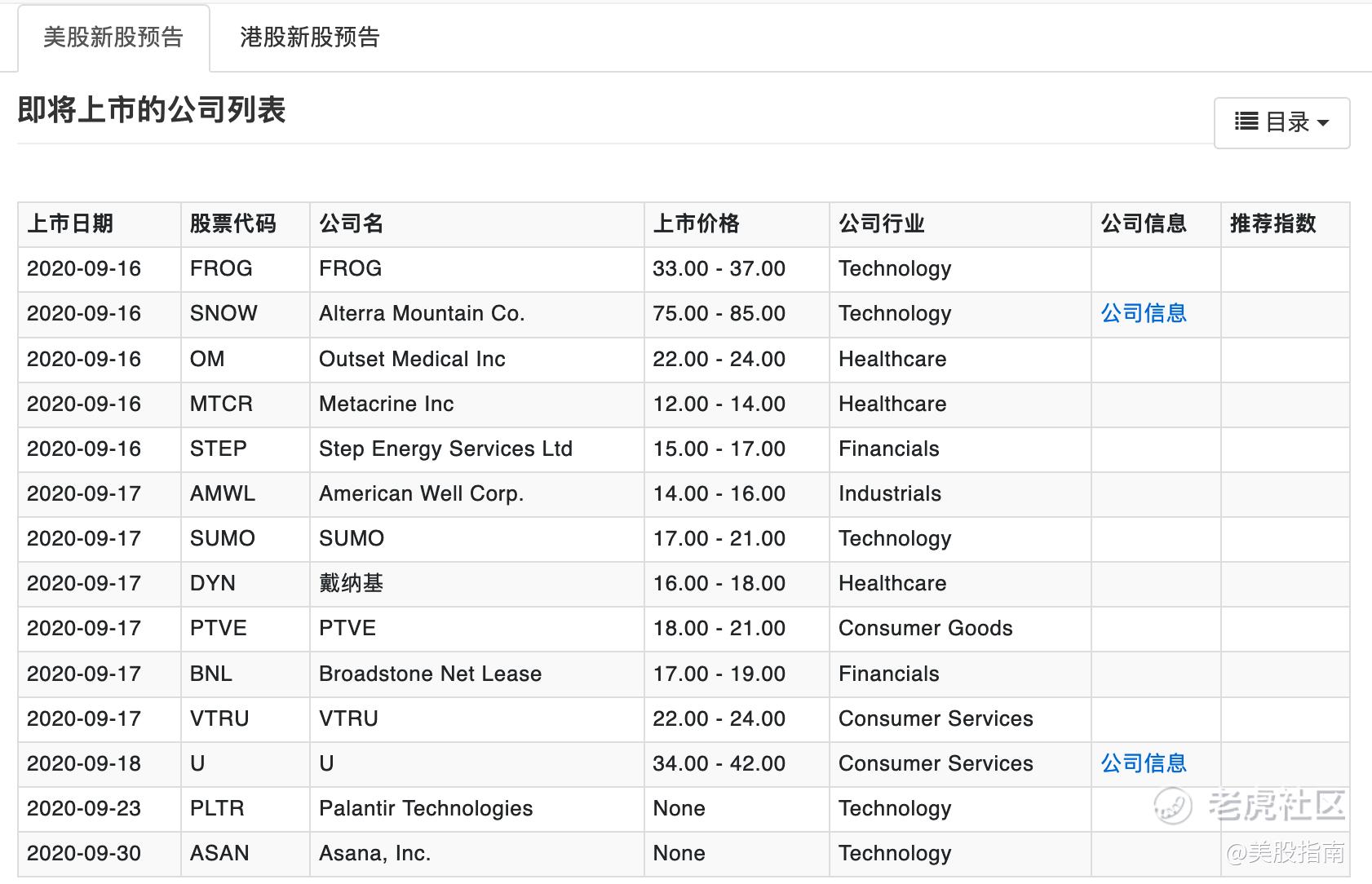Image resolution: width=1372 pixels, height=884 pixels.
Task: Click price range 16.00 - 18.00
Action: (719, 583)
